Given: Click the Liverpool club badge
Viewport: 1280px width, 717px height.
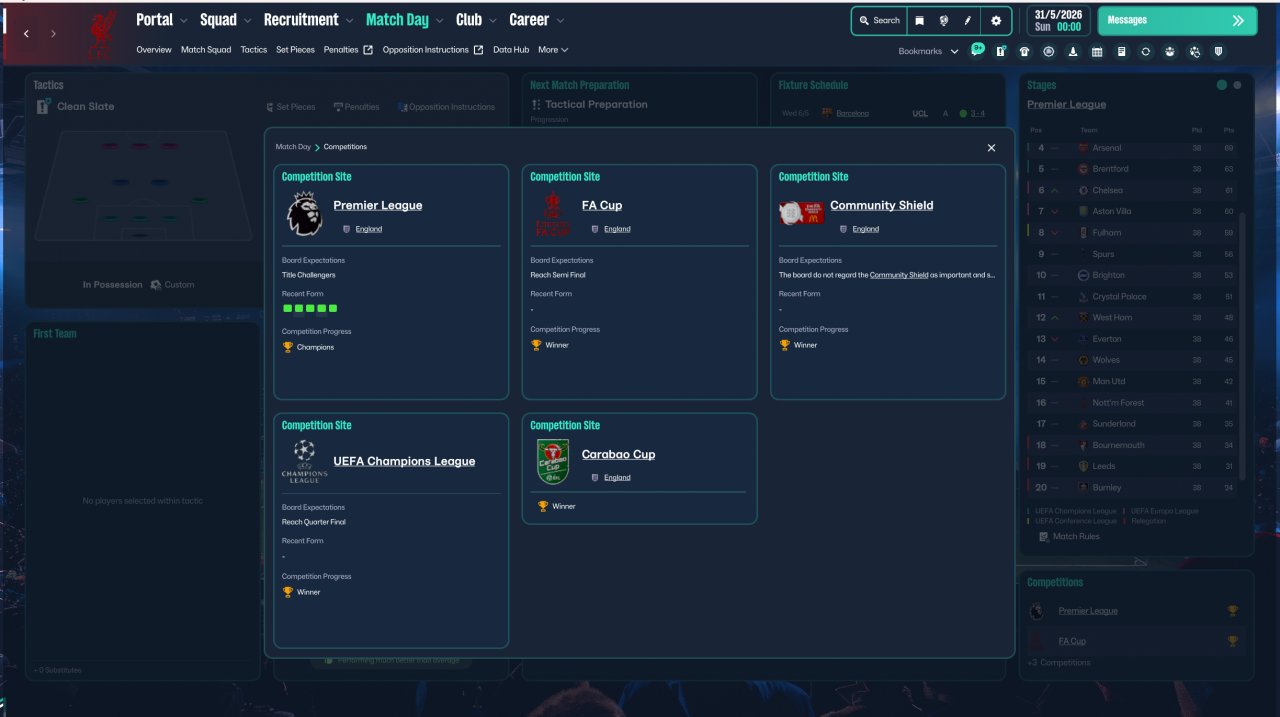Looking at the screenshot, I should click(x=102, y=35).
